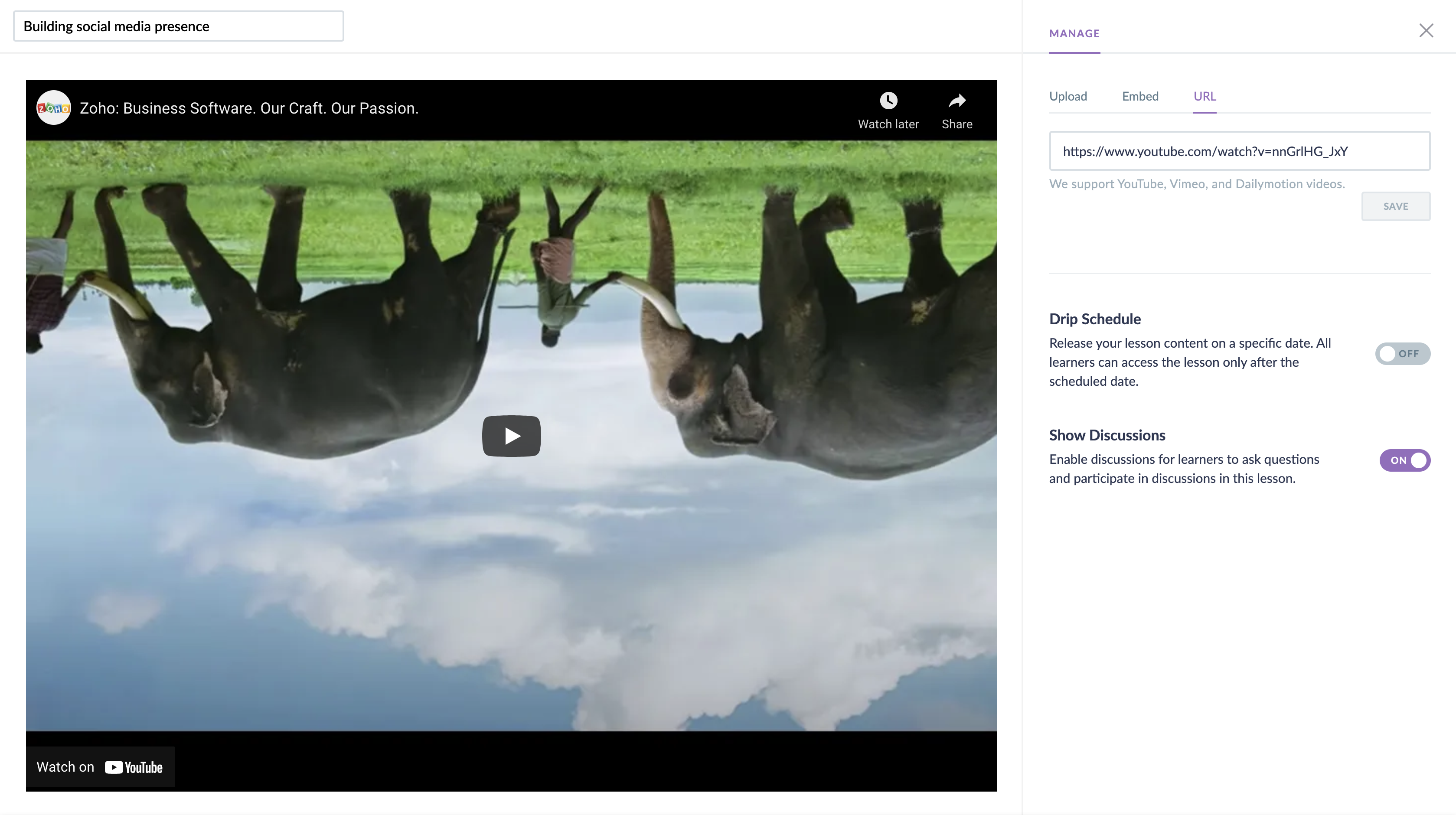Click the YouTube logo in Watch on
The width and height of the screenshot is (1456, 815).
(134, 767)
